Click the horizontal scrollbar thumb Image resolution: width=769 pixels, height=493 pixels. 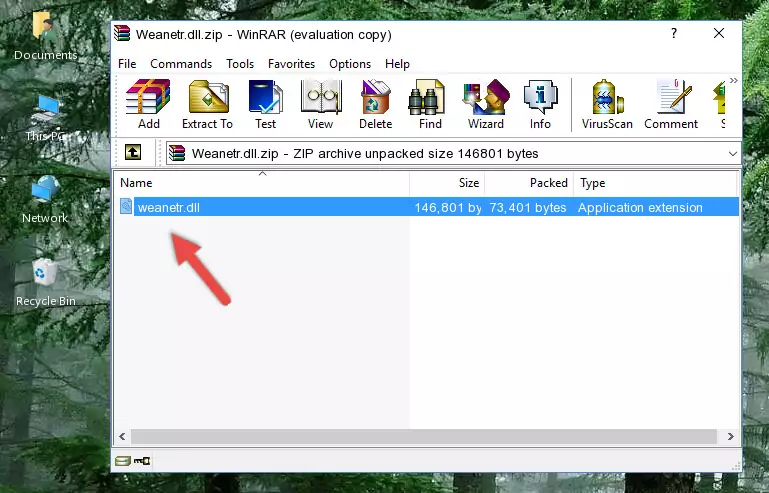pos(424,436)
